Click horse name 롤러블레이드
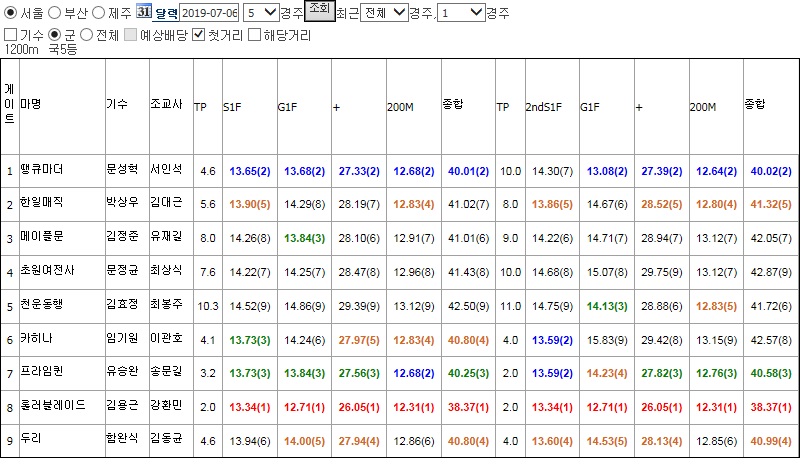This screenshot has height=465, width=809. tap(53, 405)
